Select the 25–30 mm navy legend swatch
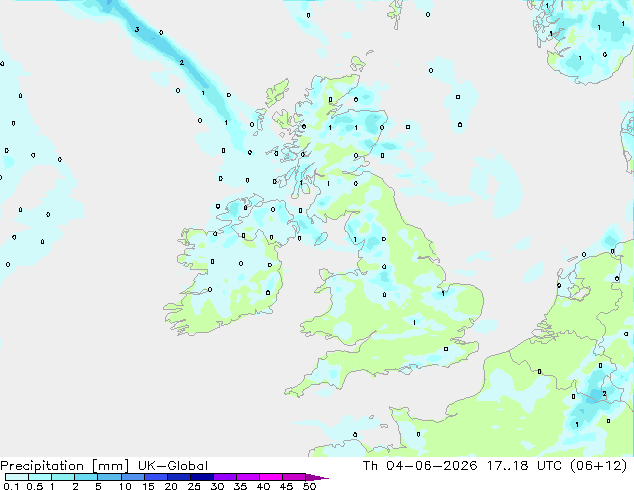The width and height of the screenshot is (634, 490). coord(201,477)
